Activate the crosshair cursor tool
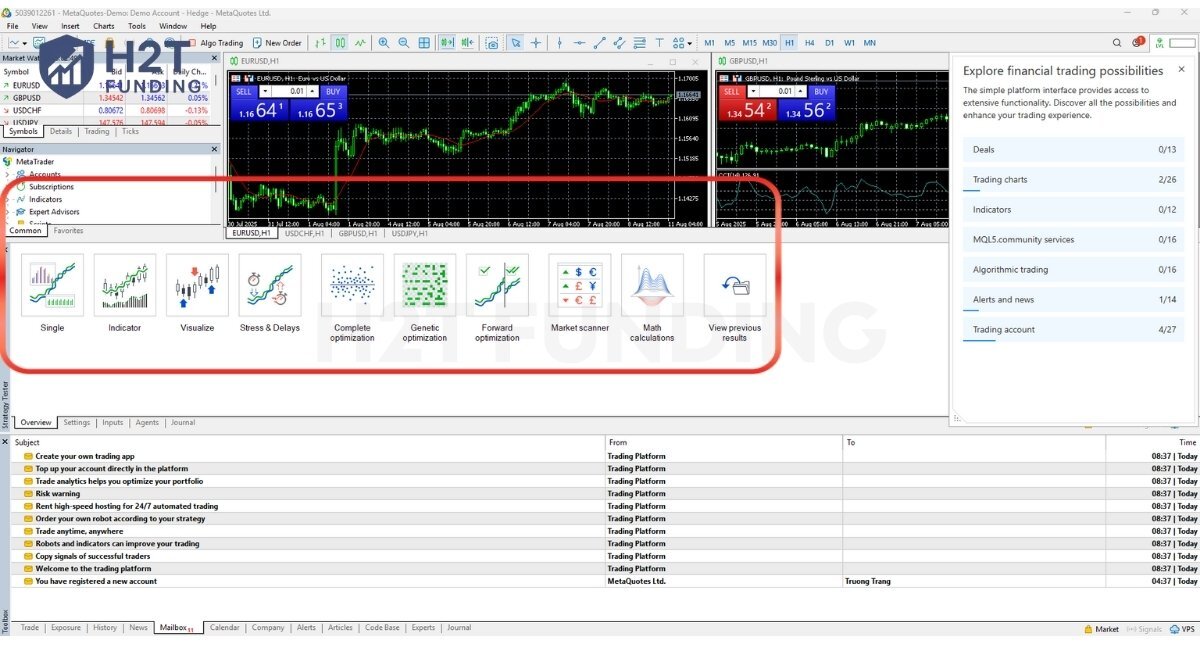The width and height of the screenshot is (1200, 670). pos(536,43)
